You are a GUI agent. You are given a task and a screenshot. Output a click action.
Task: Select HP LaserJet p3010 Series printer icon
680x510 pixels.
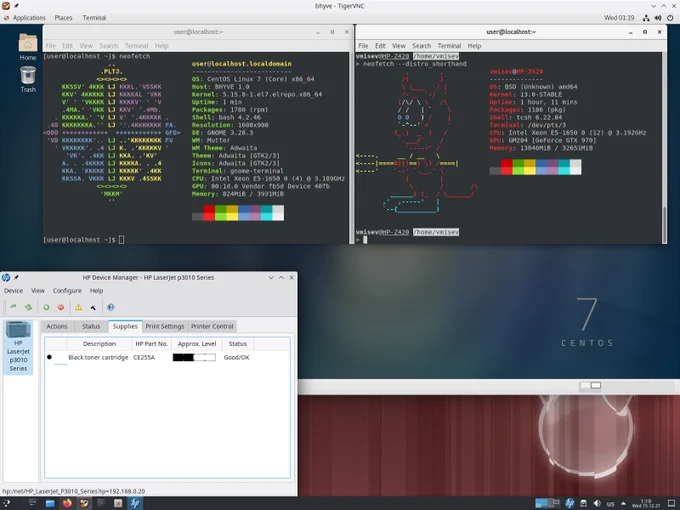click(18, 347)
